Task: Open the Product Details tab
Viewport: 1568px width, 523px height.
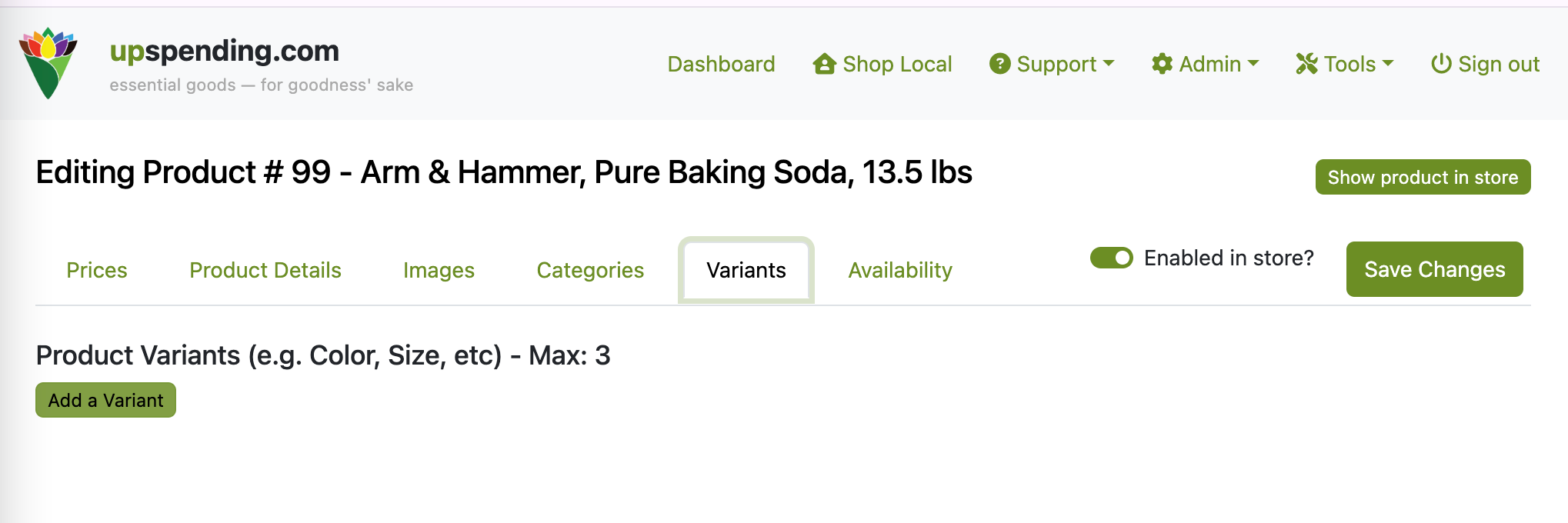Action: (265, 270)
